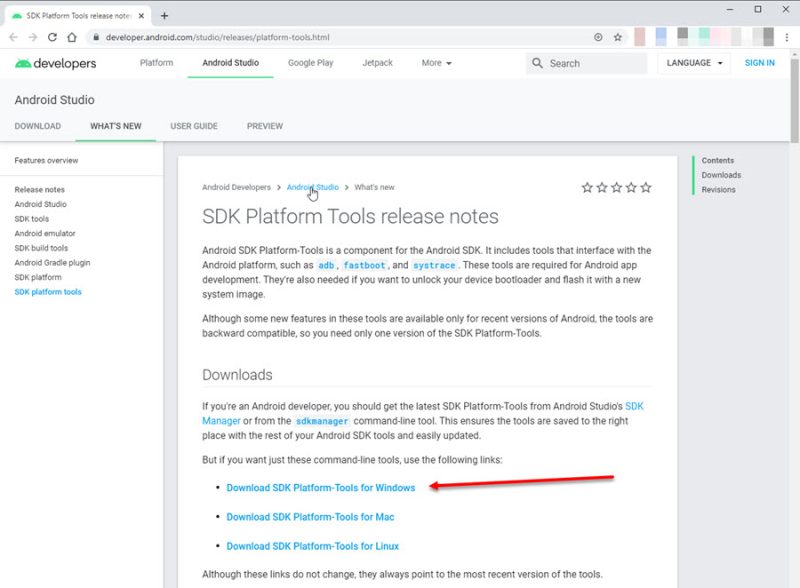Click Download SDK Platform-Tools for Windows
The height and width of the screenshot is (588, 800).
[x=320, y=488]
